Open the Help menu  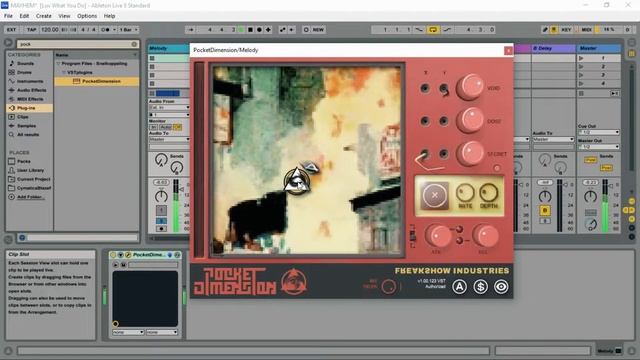click(x=109, y=16)
